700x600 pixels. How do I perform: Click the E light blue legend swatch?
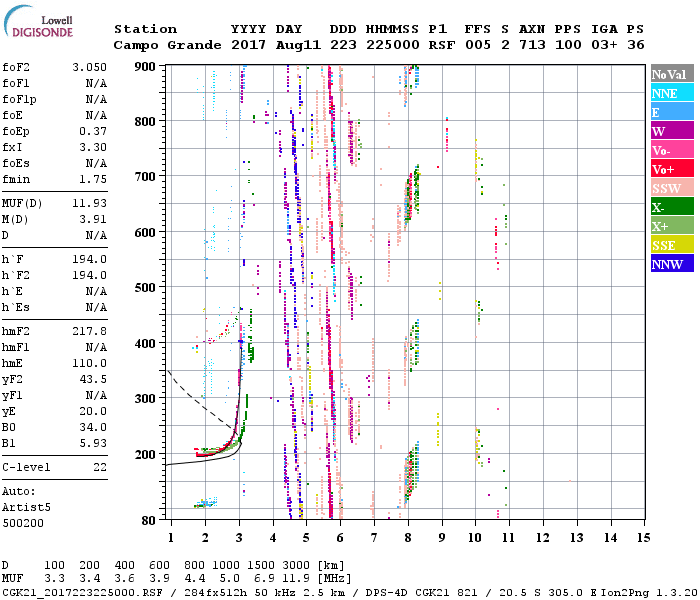click(670, 112)
